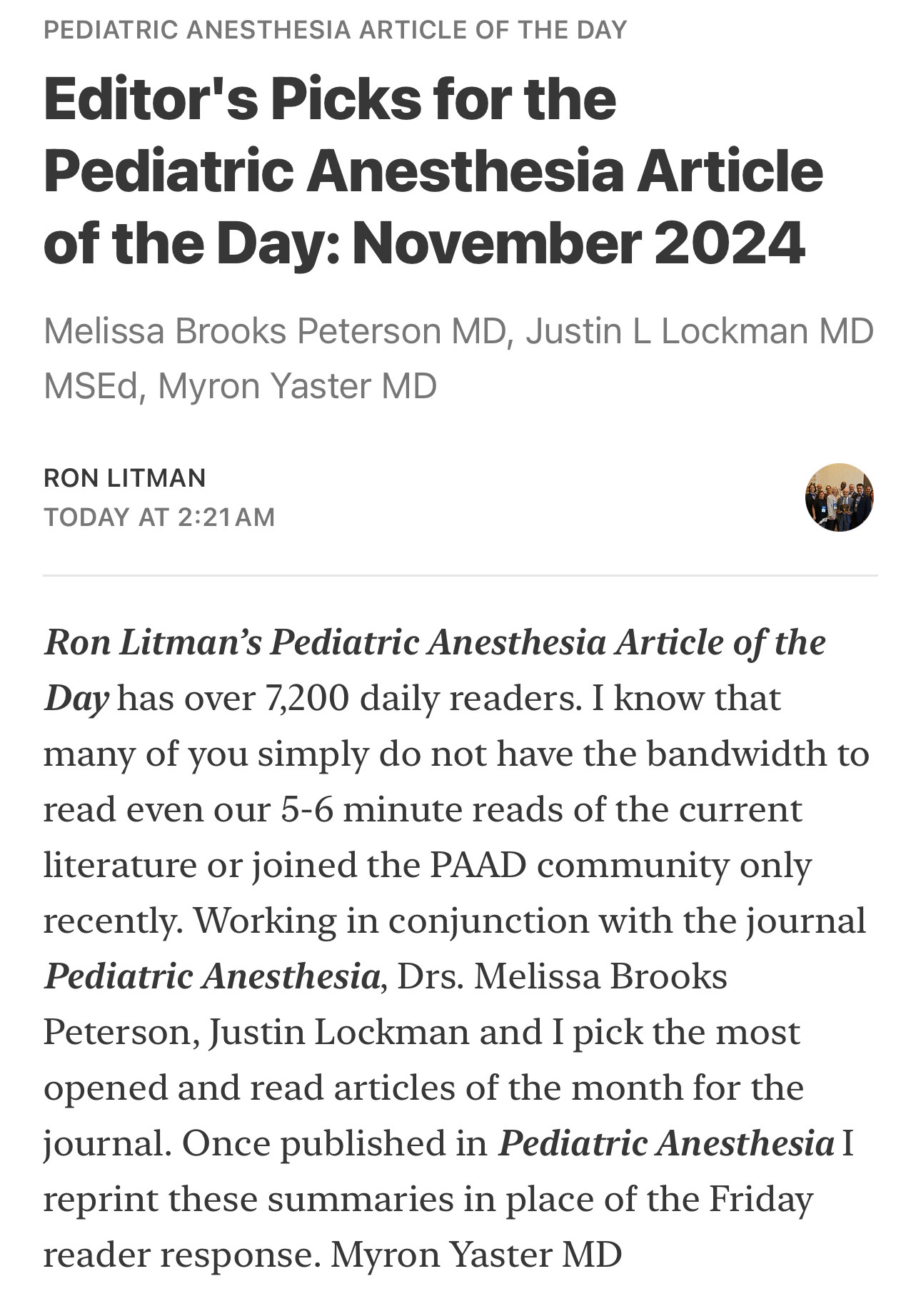Open the Pediatric Anesthesia Article of the Day publication header

(x=335, y=30)
